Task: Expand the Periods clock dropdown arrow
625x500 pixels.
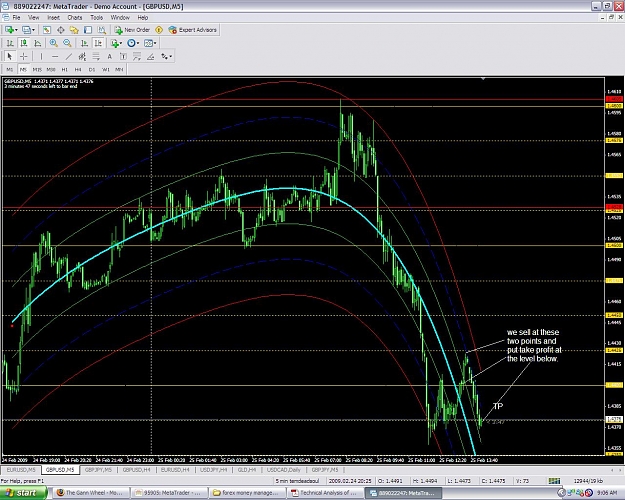Action: [x=138, y=43]
